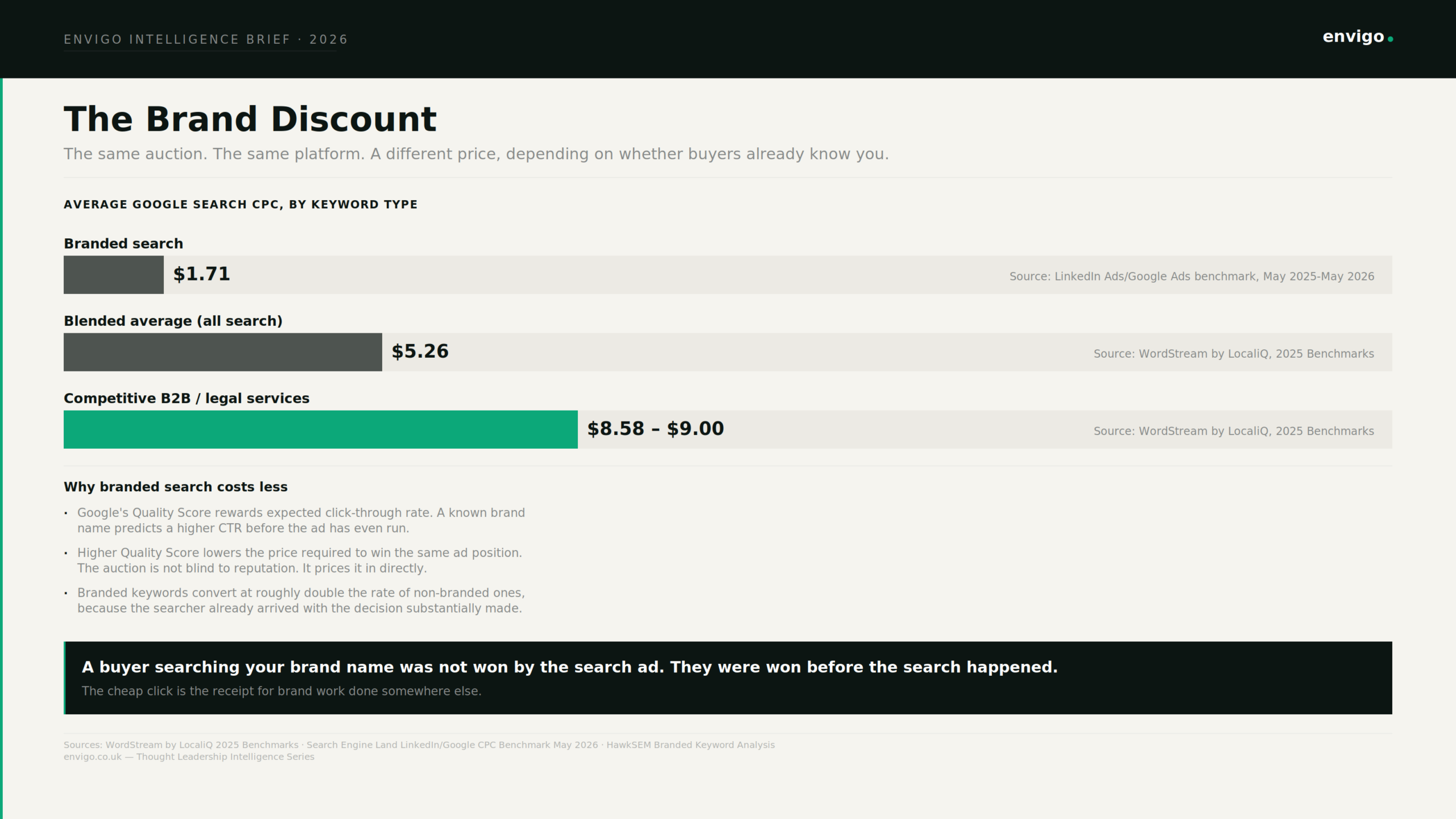Click the Competitive B2B / legal services label
The image size is (1456, 819).
187,398
